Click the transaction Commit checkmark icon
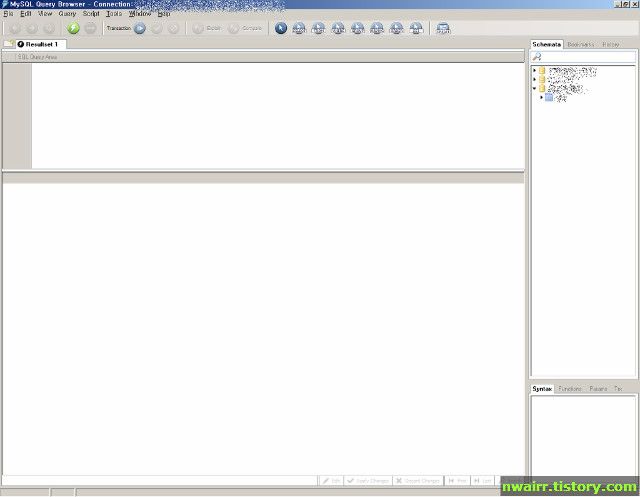640x497 pixels. coord(157,28)
